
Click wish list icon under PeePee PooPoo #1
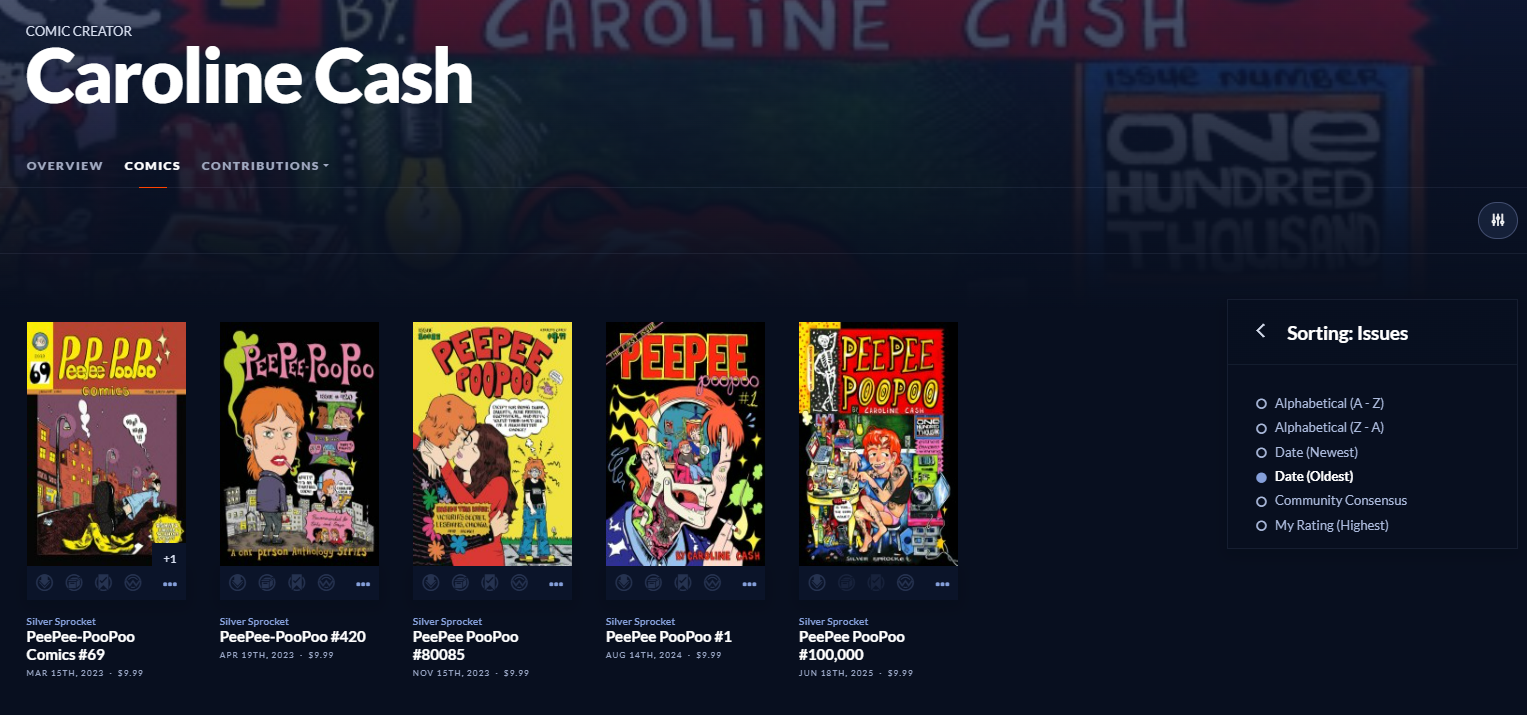(x=710, y=582)
